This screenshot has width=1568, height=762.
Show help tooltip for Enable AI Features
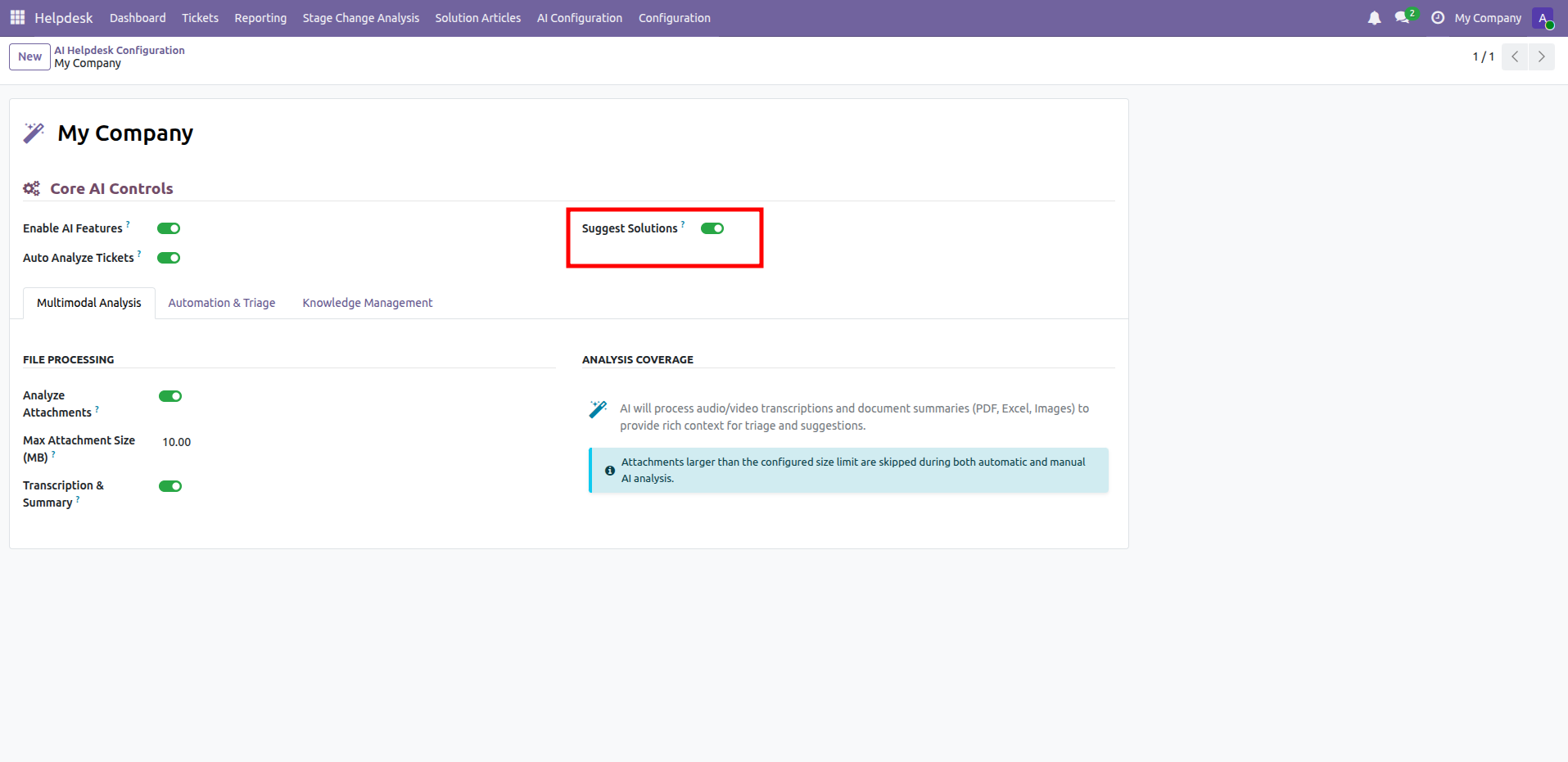pos(128,223)
